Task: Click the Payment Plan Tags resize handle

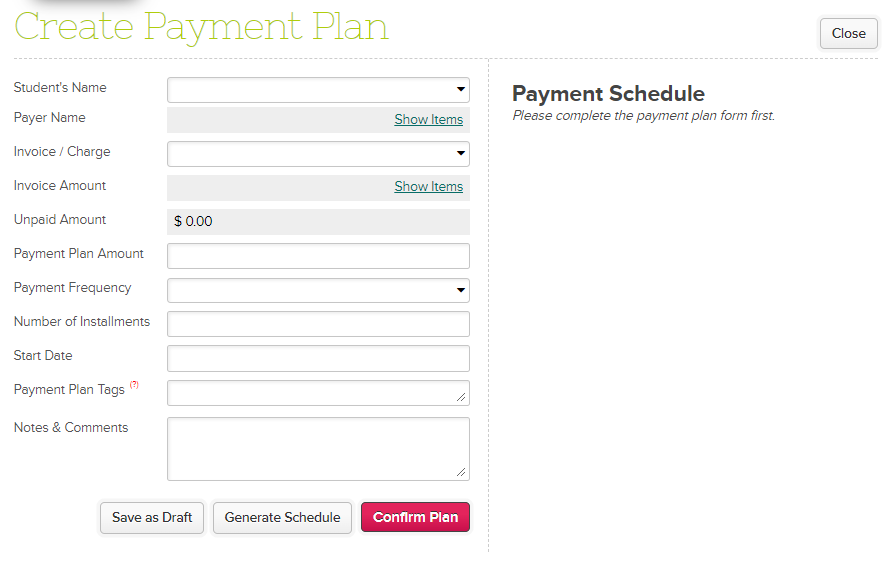Action: pos(461,397)
